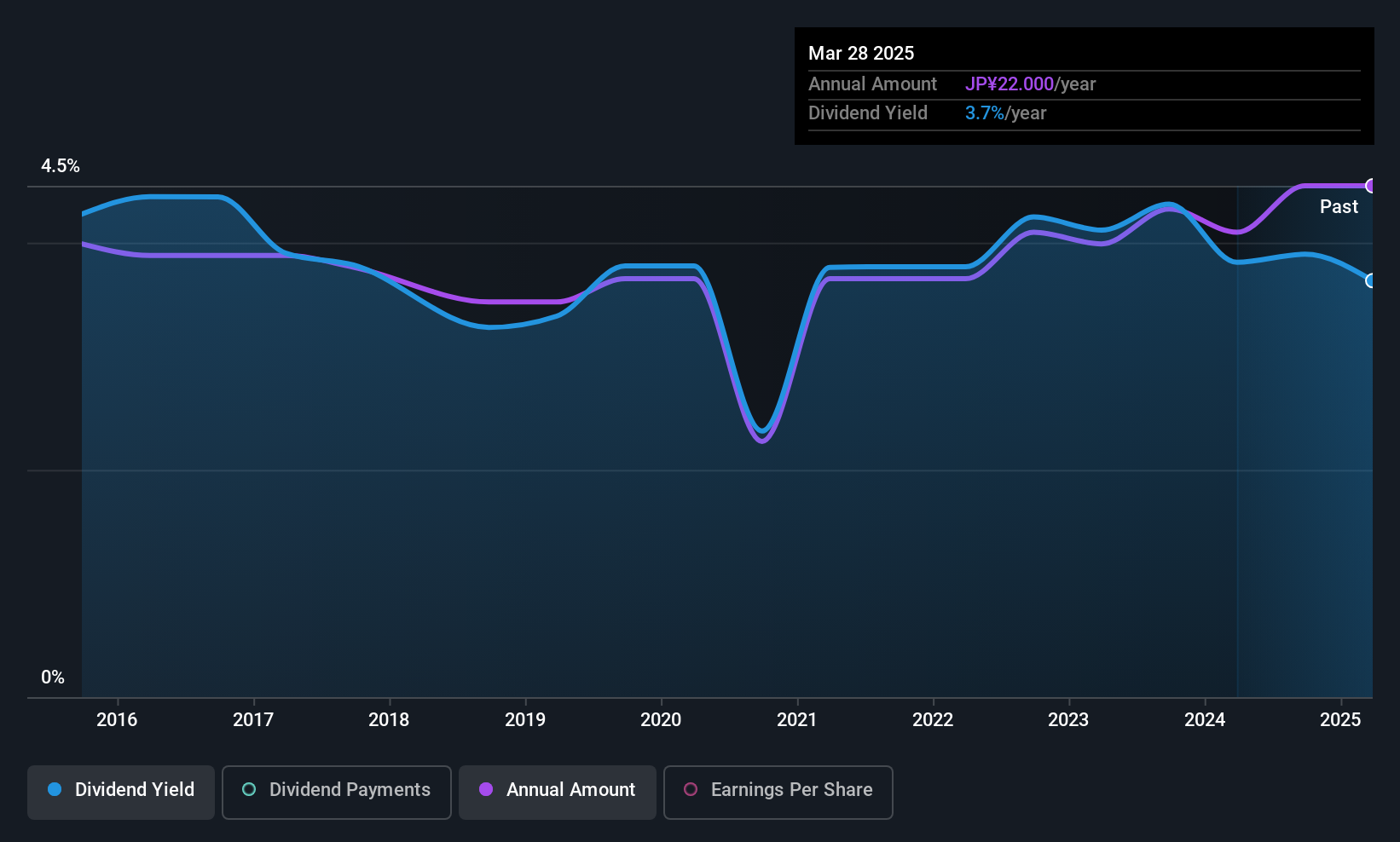Click the Mar 28 2025 tooltip date

click(x=861, y=53)
